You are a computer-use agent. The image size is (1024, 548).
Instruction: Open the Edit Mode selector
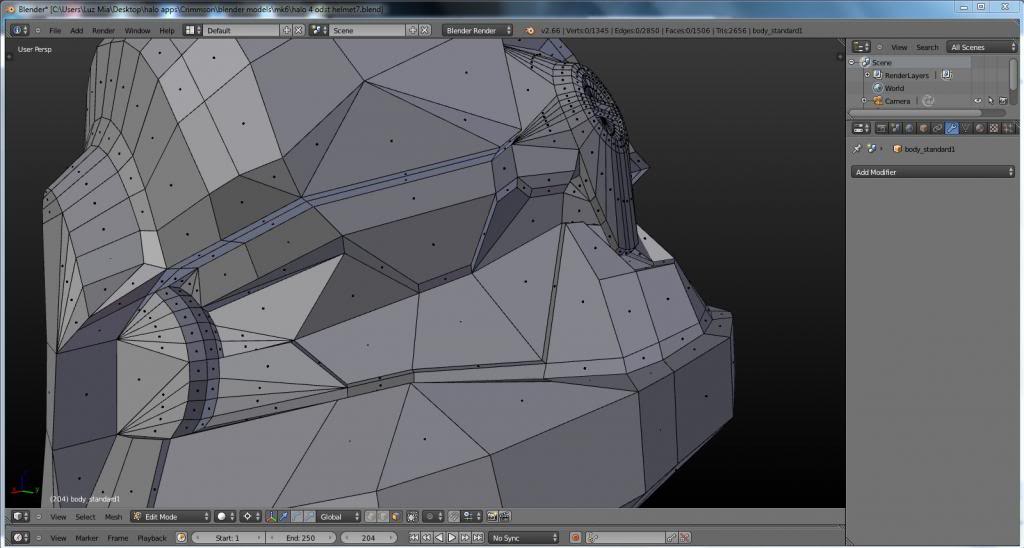point(170,516)
